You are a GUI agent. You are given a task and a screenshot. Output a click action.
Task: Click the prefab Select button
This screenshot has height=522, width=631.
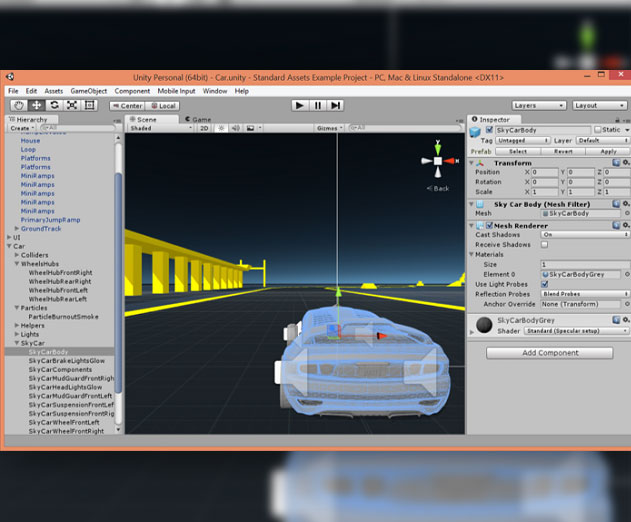click(518, 151)
